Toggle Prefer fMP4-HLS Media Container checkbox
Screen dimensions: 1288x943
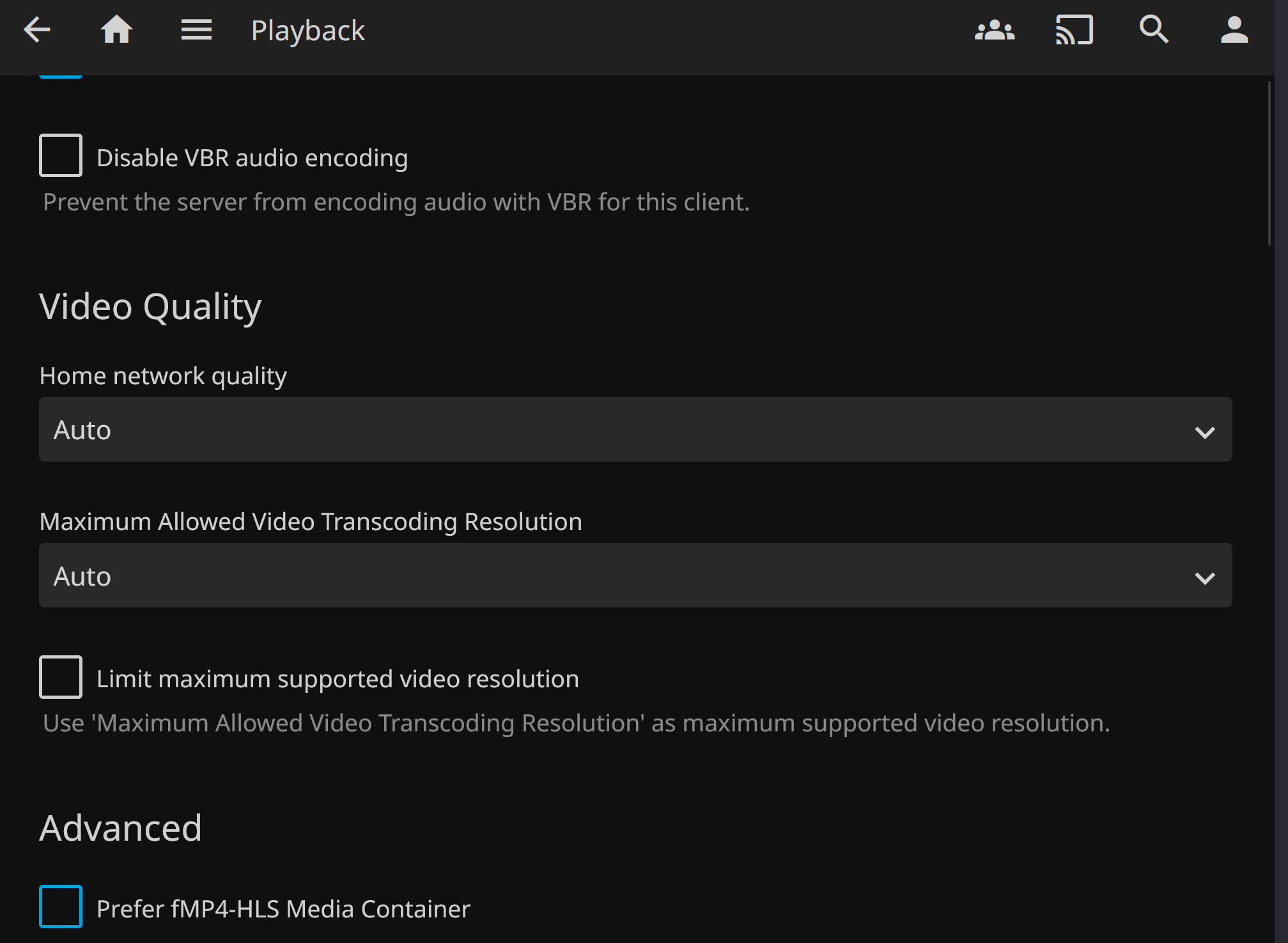pyautogui.click(x=61, y=906)
